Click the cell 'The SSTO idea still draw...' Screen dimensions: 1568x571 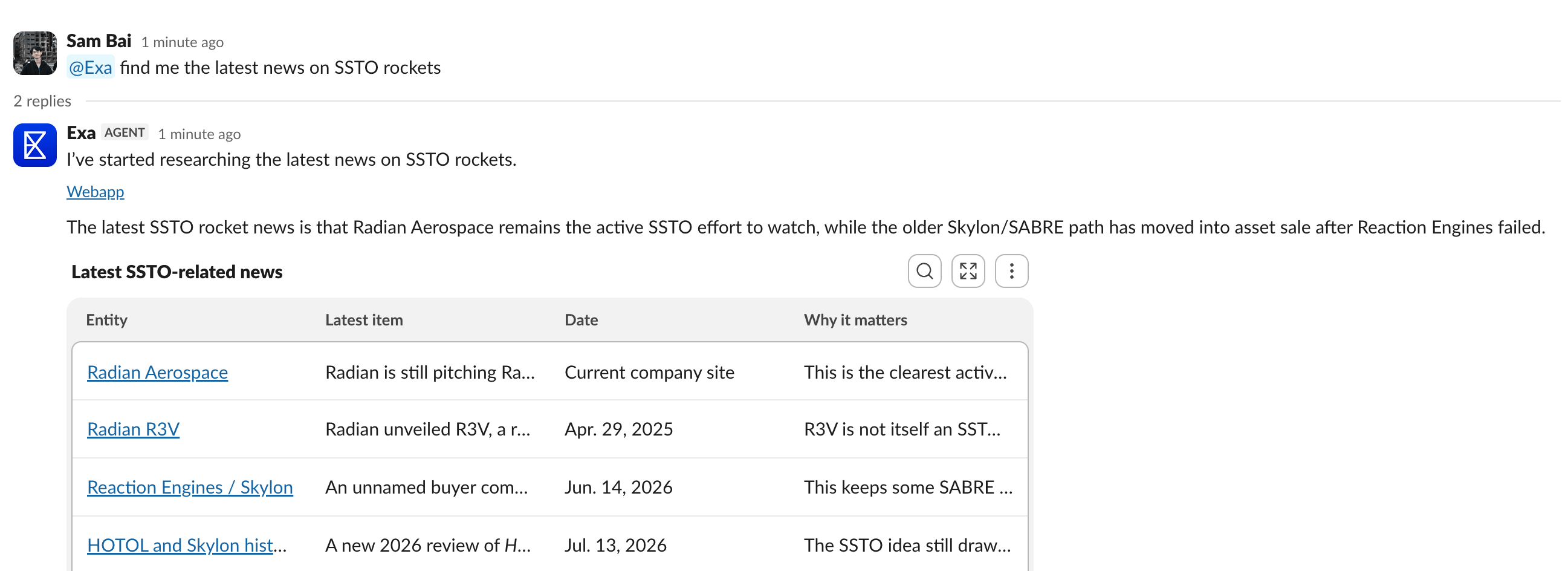pyautogui.click(x=907, y=545)
